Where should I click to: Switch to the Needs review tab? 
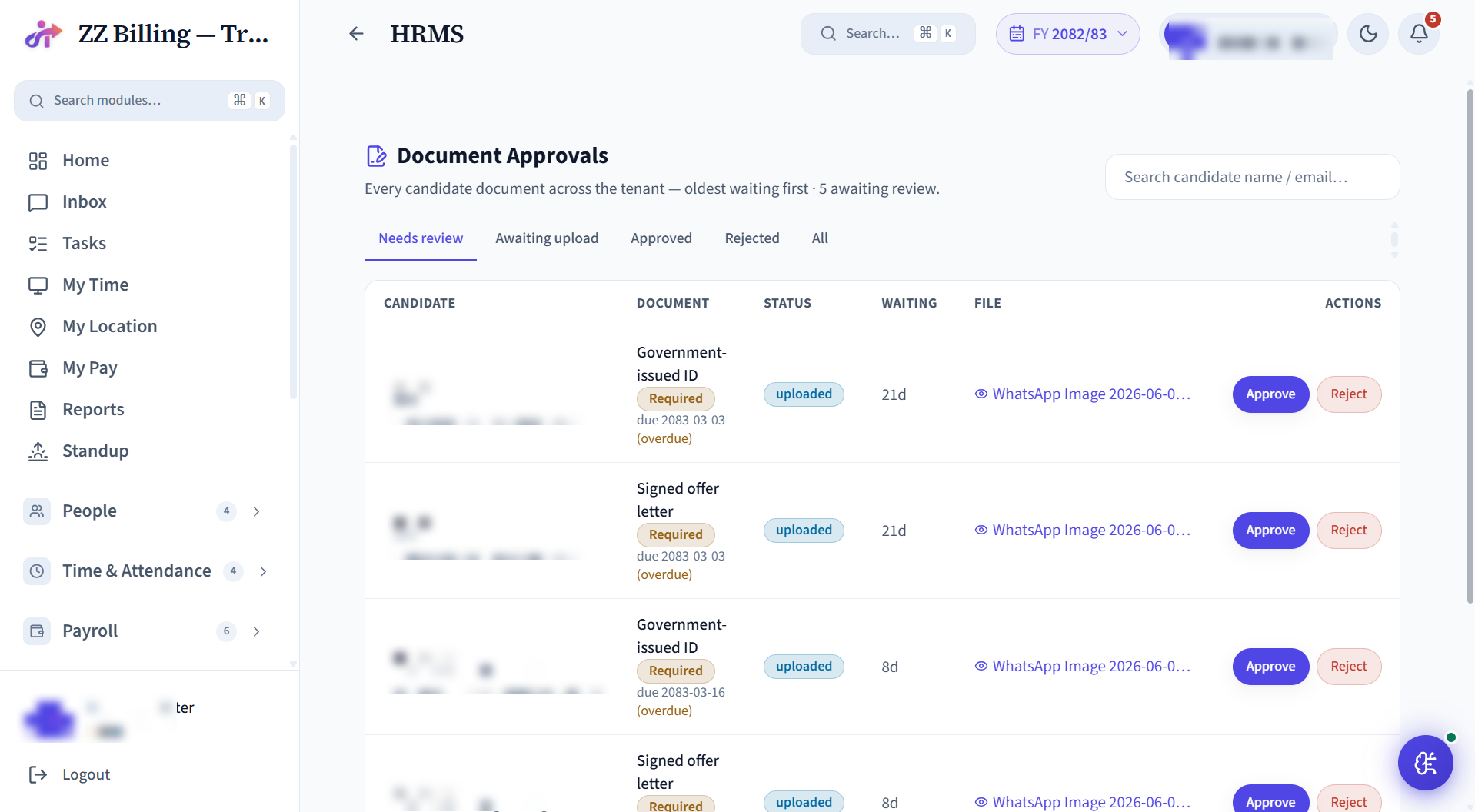[421, 238]
